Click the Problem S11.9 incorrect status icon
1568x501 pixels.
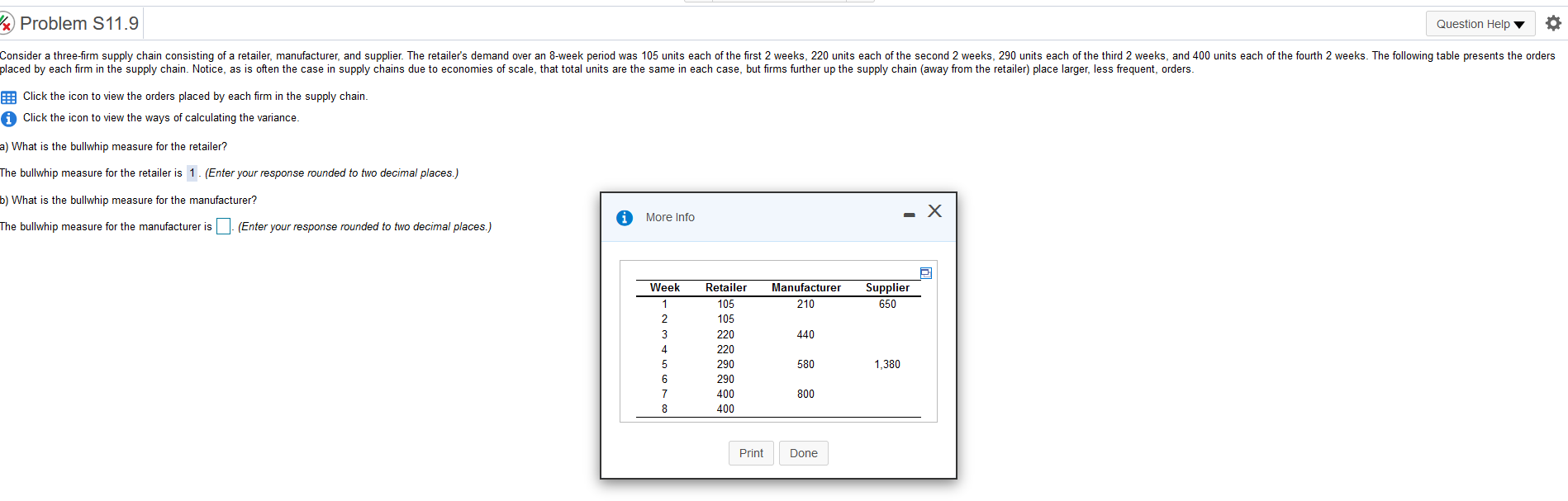(7, 23)
